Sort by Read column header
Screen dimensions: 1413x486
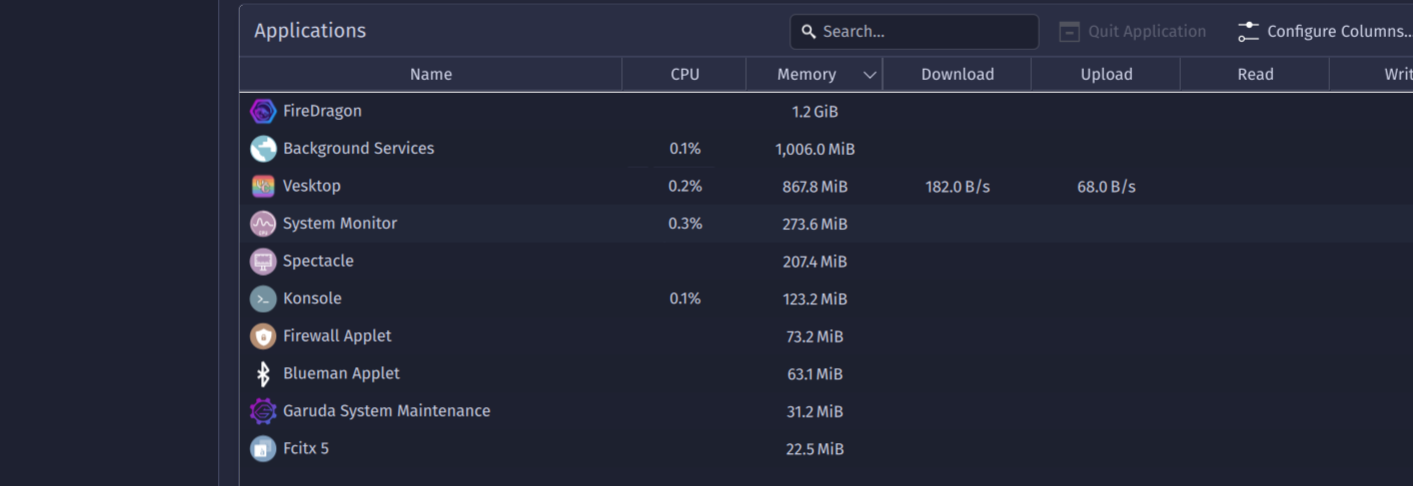click(1255, 75)
